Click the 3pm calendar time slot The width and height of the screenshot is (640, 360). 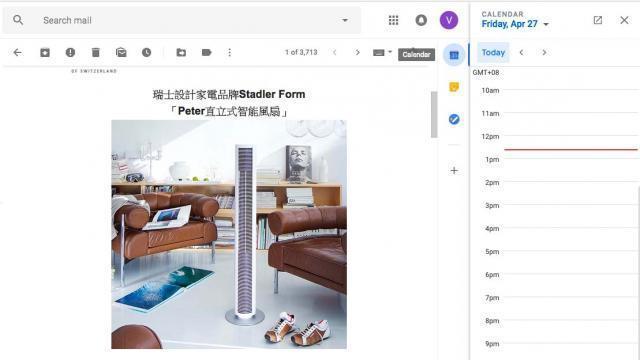coord(571,216)
